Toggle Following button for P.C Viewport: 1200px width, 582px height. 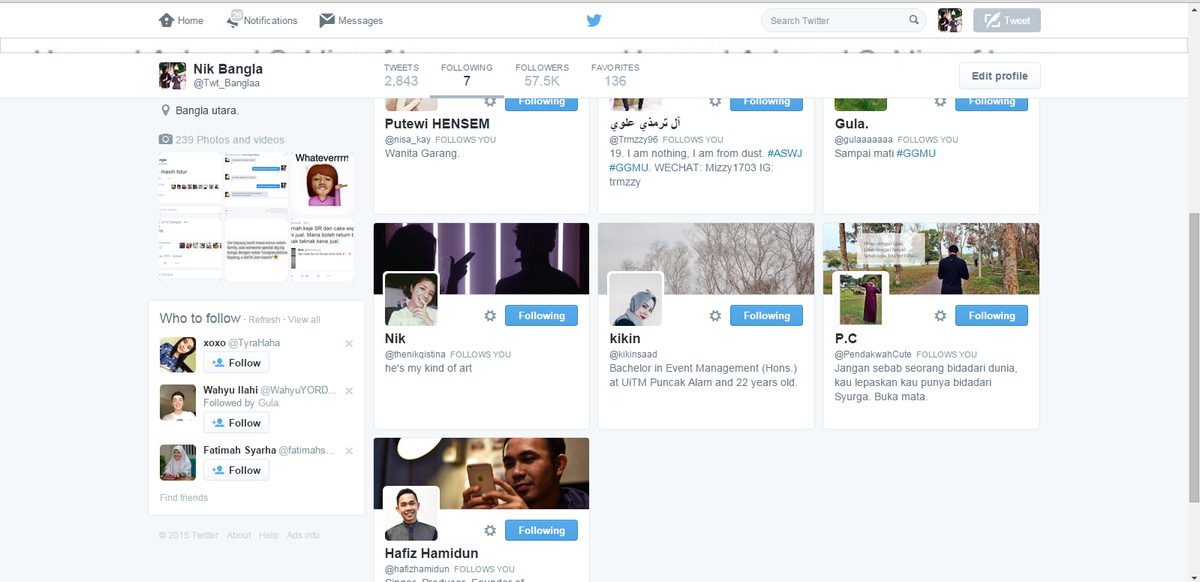(991, 315)
